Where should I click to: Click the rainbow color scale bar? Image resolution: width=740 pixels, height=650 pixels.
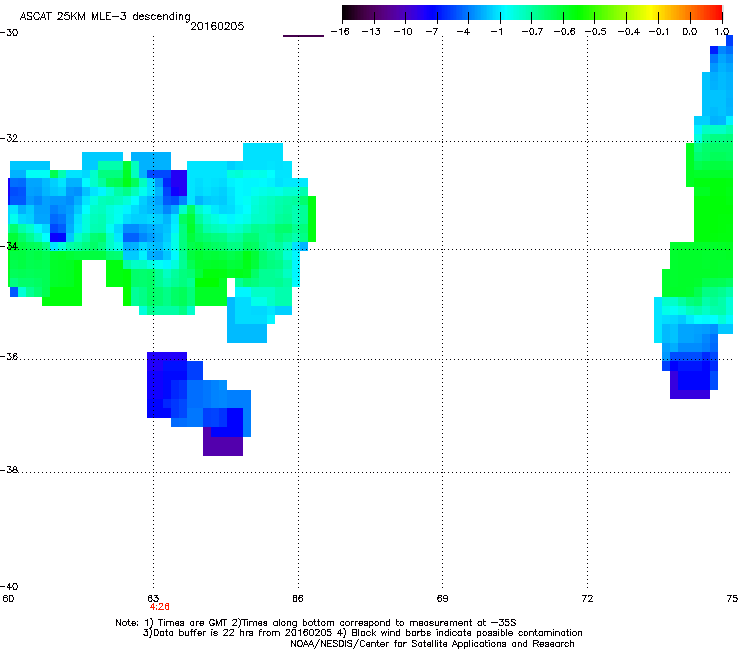click(532, 12)
